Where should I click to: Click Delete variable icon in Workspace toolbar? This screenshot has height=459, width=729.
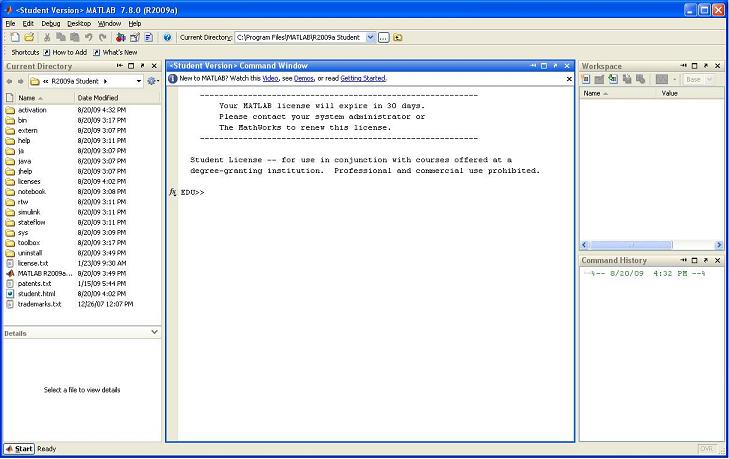[x=641, y=80]
